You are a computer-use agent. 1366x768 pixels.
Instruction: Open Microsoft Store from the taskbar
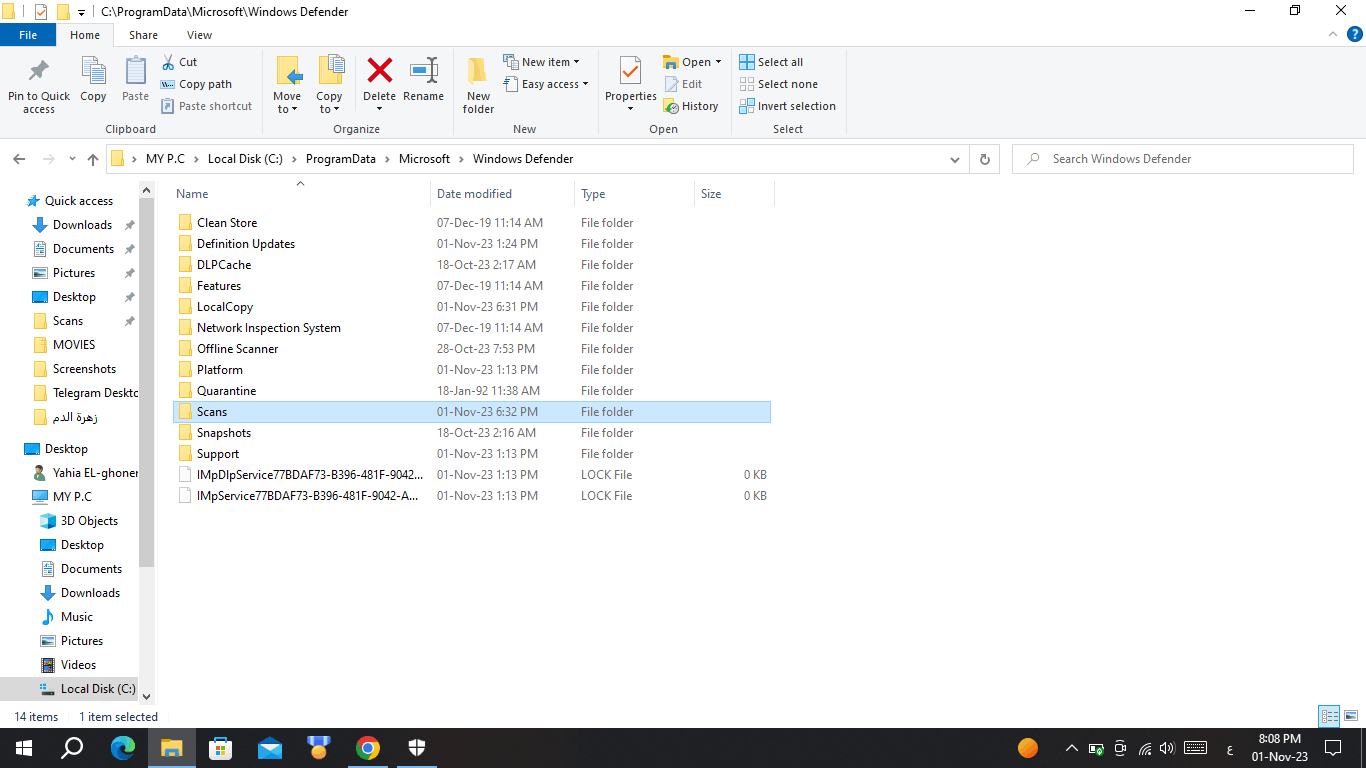[220, 748]
